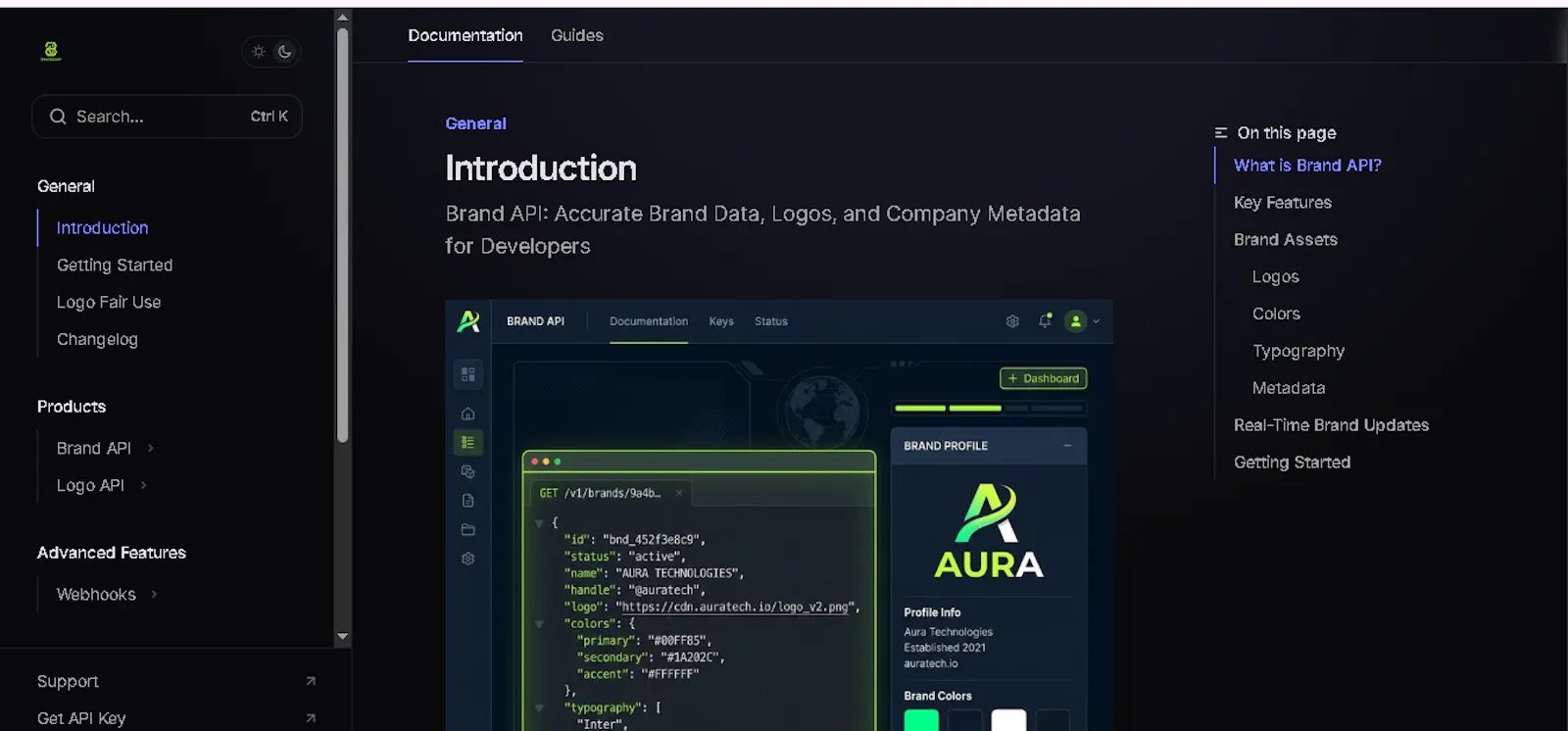This screenshot has height=731, width=1568.
Task: Collapse the Brand Profile panel minus icon
Action: (1067, 446)
